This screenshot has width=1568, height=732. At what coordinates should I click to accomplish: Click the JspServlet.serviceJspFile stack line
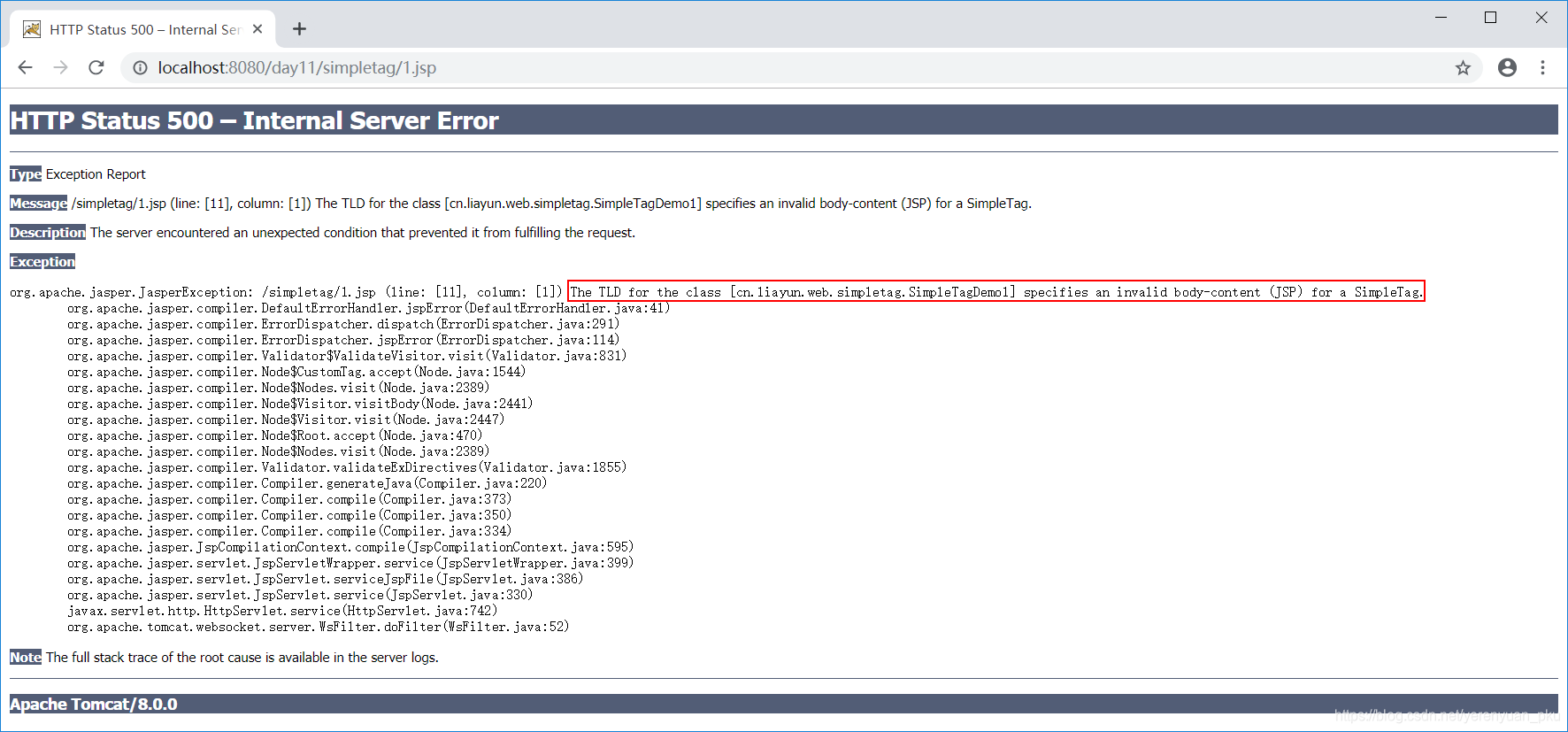(x=325, y=579)
